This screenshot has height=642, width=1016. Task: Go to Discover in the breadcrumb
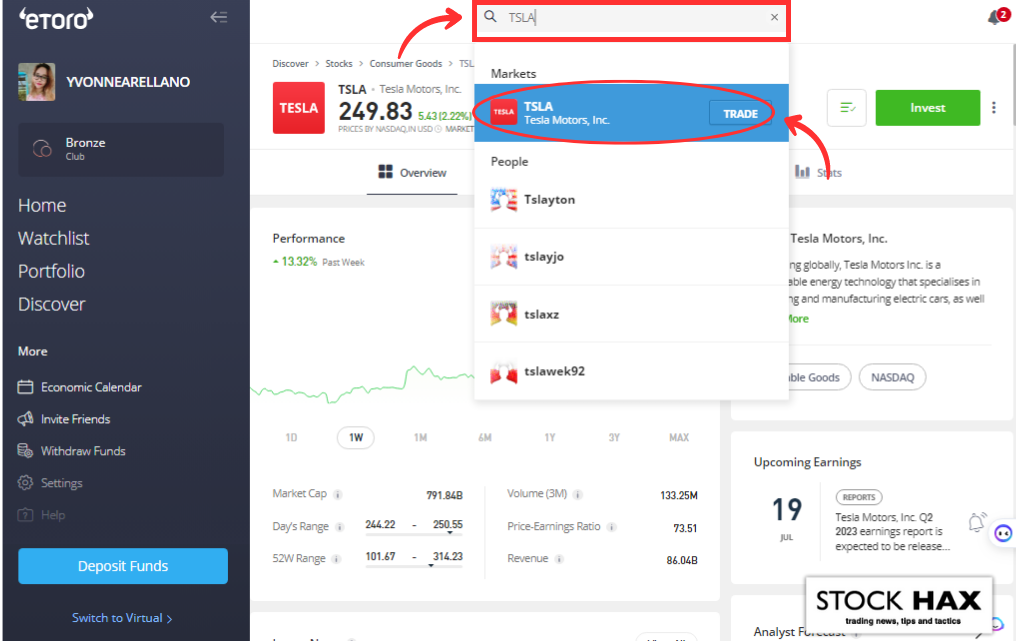[x=290, y=63]
